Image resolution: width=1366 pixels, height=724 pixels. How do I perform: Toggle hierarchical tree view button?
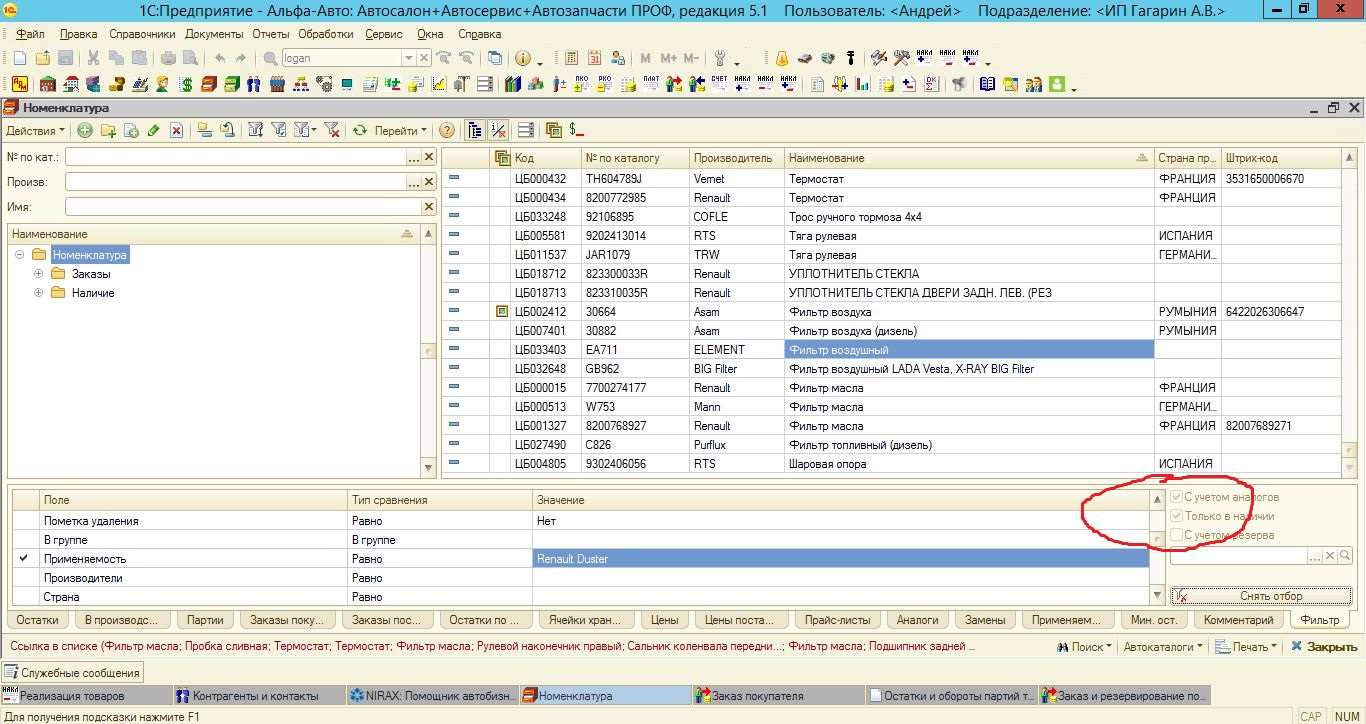(x=474, y=130)
